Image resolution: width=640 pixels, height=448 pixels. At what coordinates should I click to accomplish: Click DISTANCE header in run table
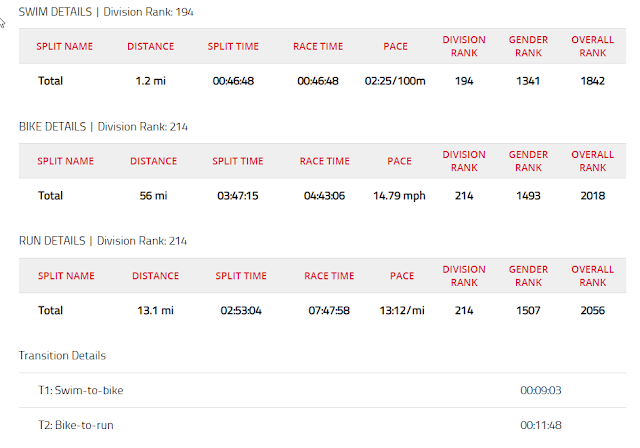pos(156,276)
